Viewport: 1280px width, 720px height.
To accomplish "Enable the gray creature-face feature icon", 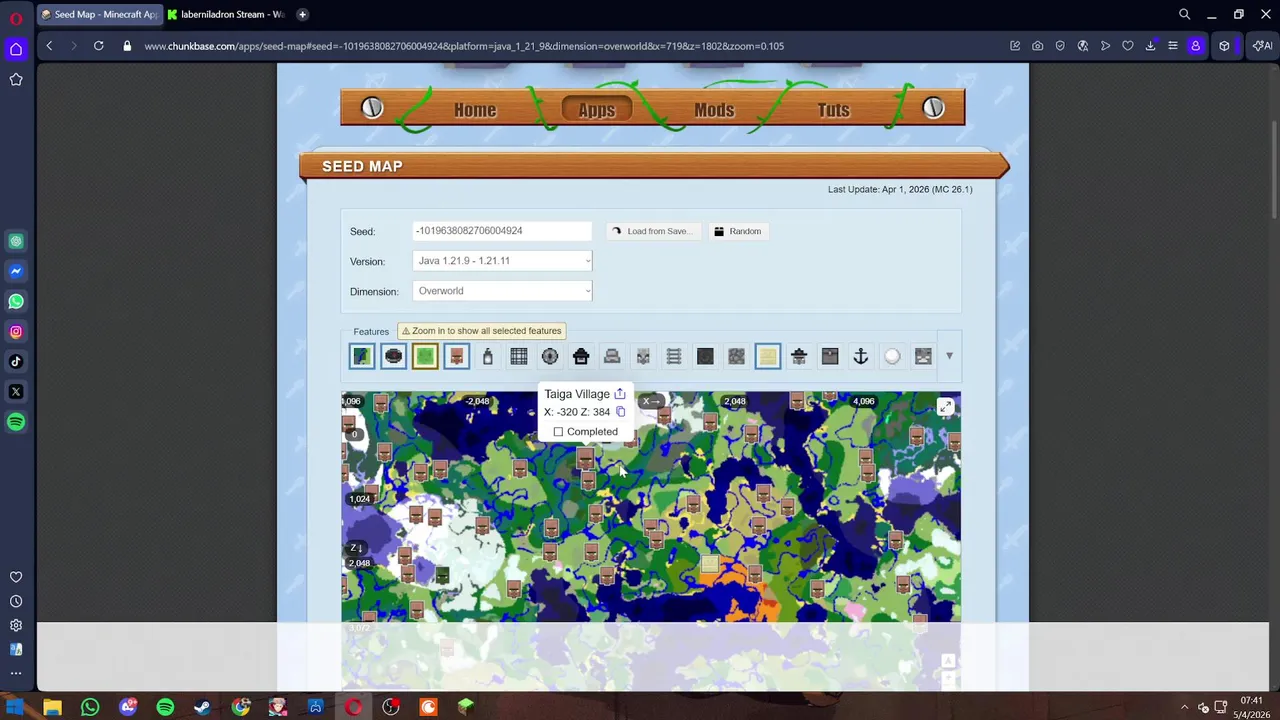I will [643, 356].
